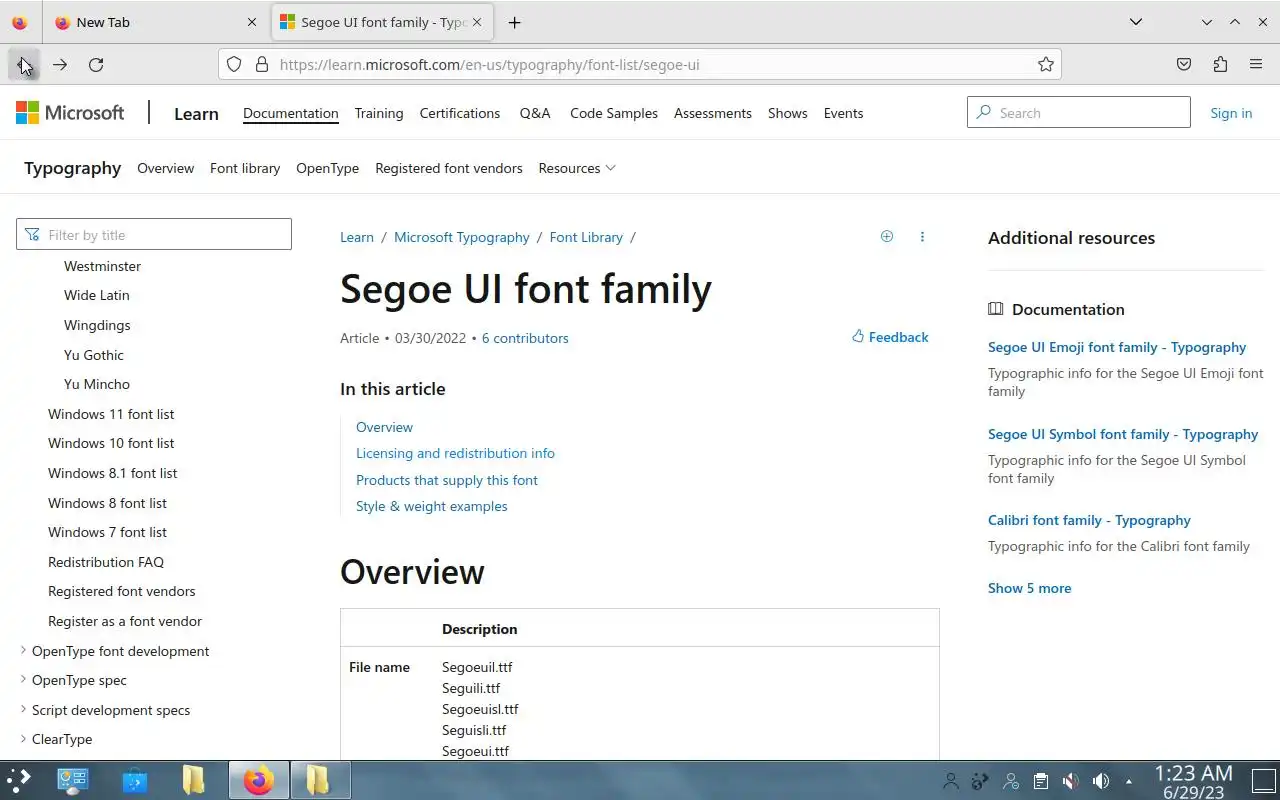Click the browser Back arrow button
The image size is (1280, 800).
pos(23,64)
